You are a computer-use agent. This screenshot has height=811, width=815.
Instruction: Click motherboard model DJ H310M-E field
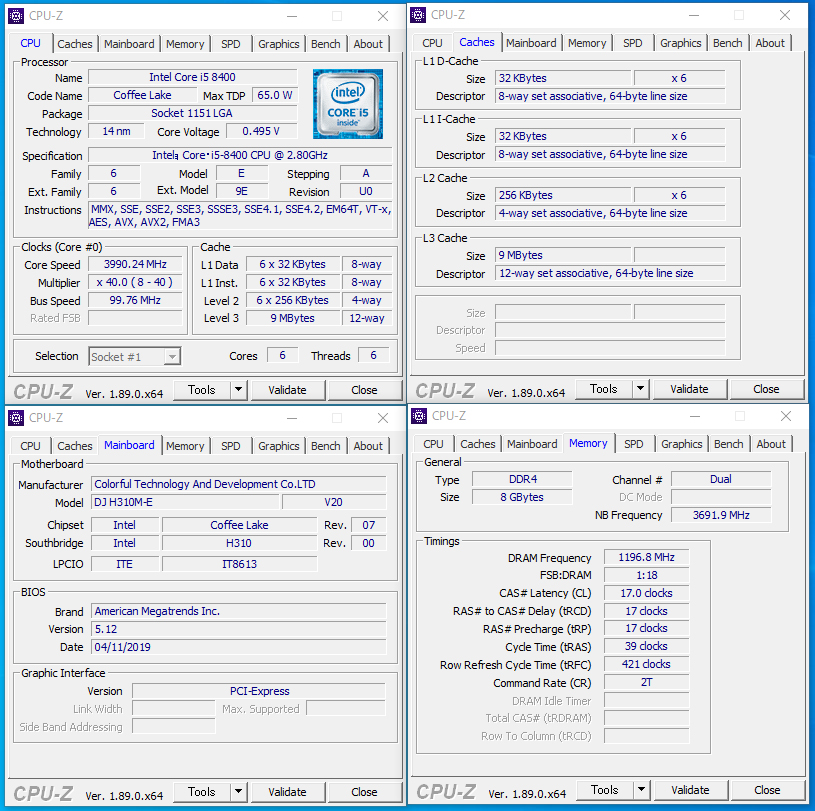tap(186, 502)
